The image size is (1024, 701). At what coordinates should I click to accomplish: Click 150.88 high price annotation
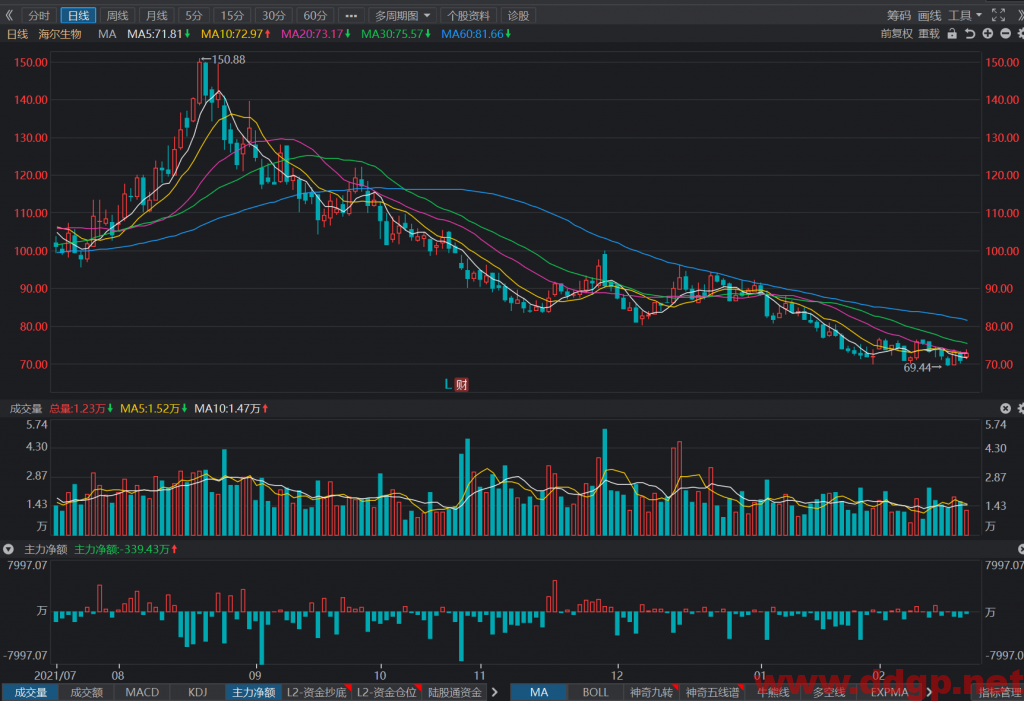click(x=223, y=59)
